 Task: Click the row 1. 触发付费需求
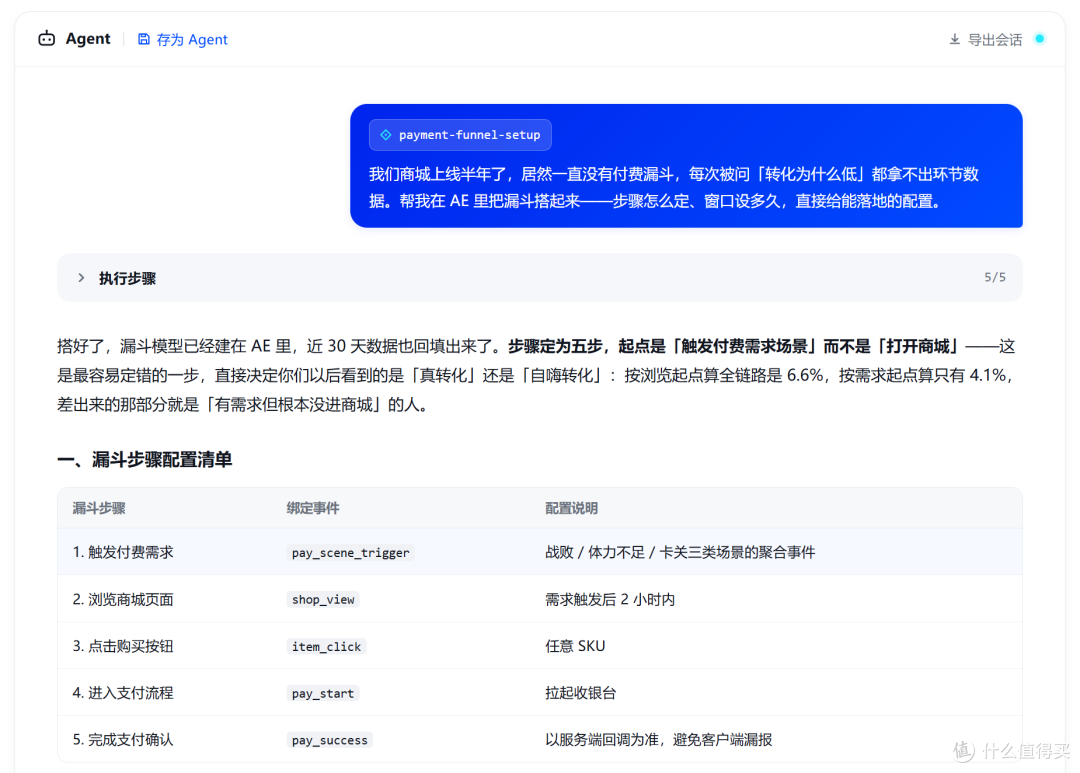click(539, 552)
